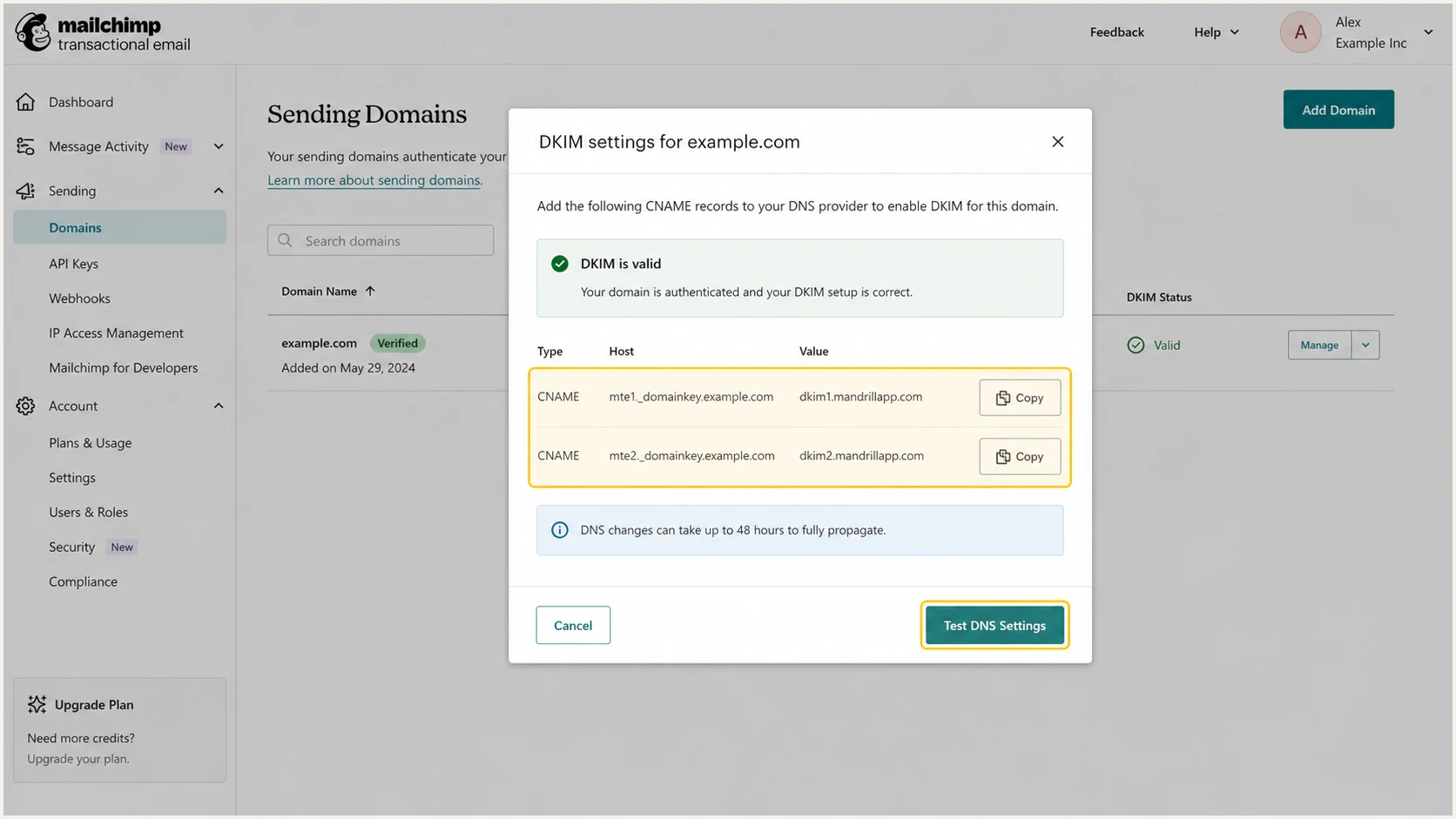Copy the dkim2.mandrillapp.com record

[1020, 456]
